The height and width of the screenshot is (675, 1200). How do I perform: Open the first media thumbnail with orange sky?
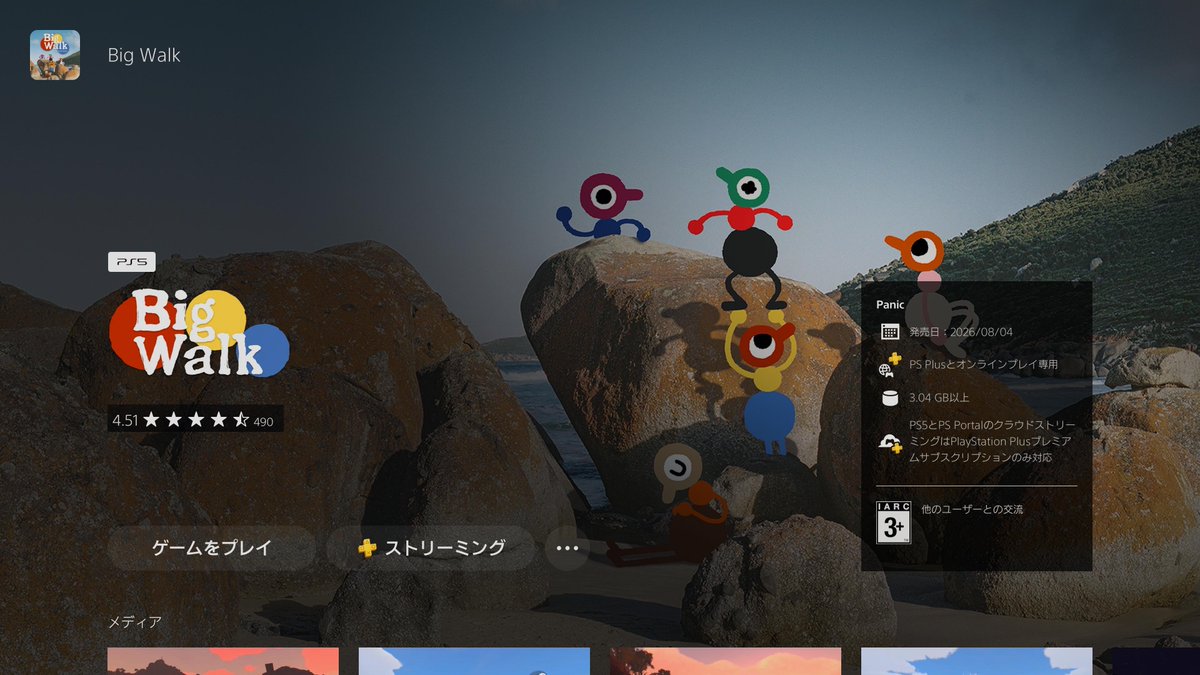click(x=223, y=661)
